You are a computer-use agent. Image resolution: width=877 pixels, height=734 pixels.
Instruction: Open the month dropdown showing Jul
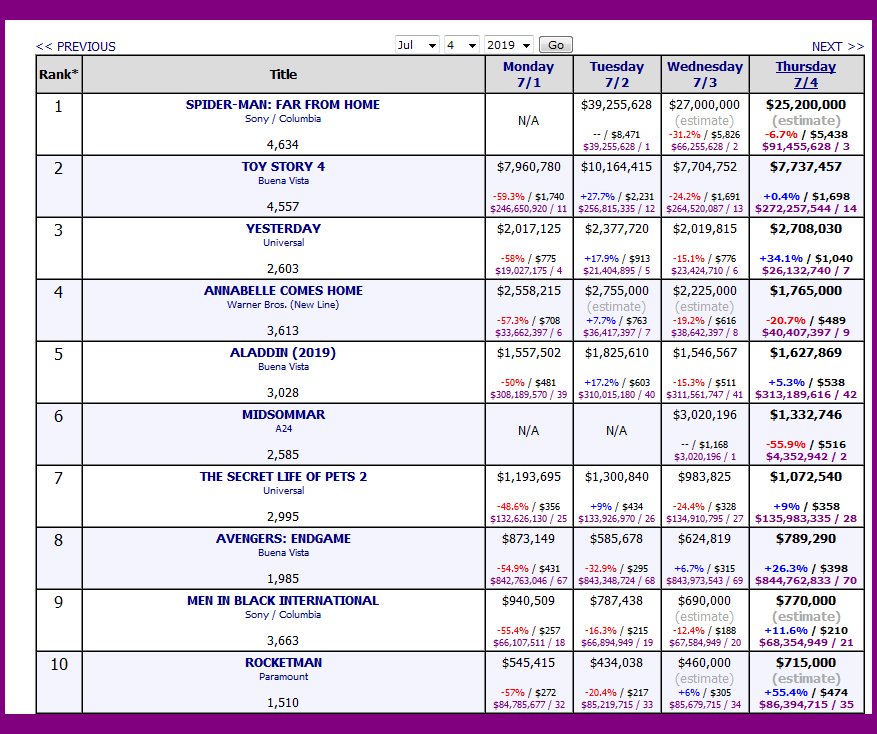(x=417, y=45)
